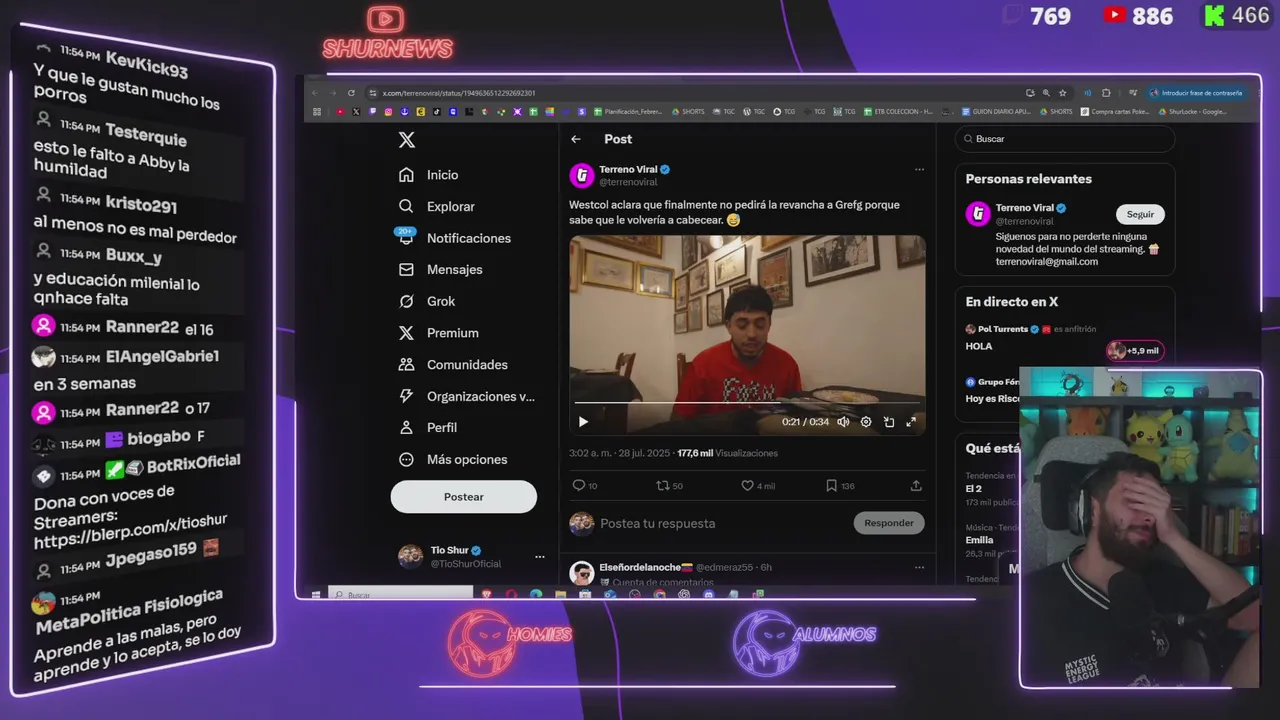The height and width of the screenshot is (720, 1280).
Task: Mute the video volume icon
Action: coord(843,422)
